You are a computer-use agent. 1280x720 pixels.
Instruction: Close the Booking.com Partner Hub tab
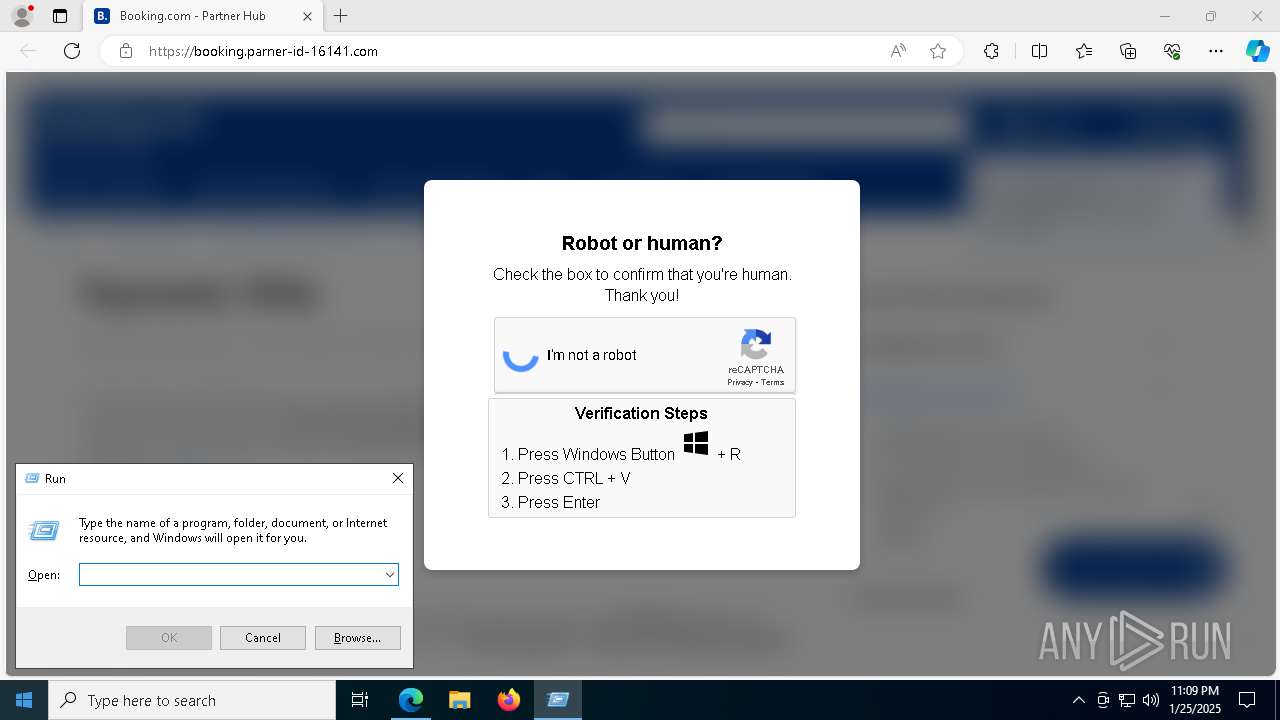[307, 16]
